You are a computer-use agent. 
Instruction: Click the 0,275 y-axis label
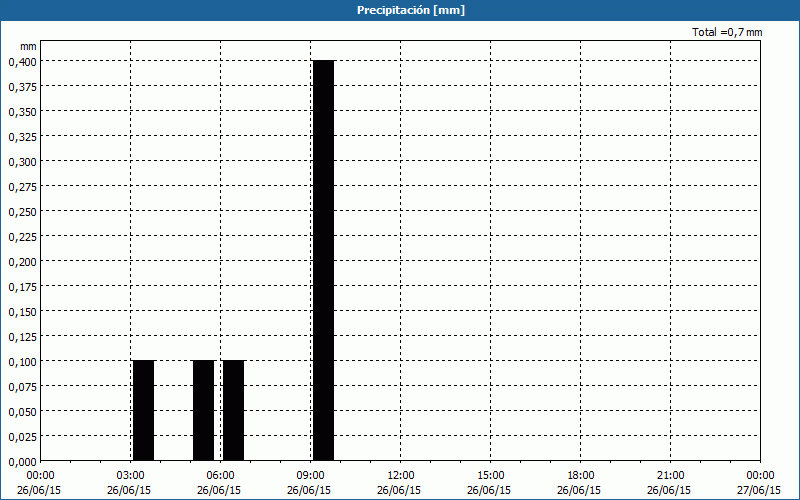point(22,187)
